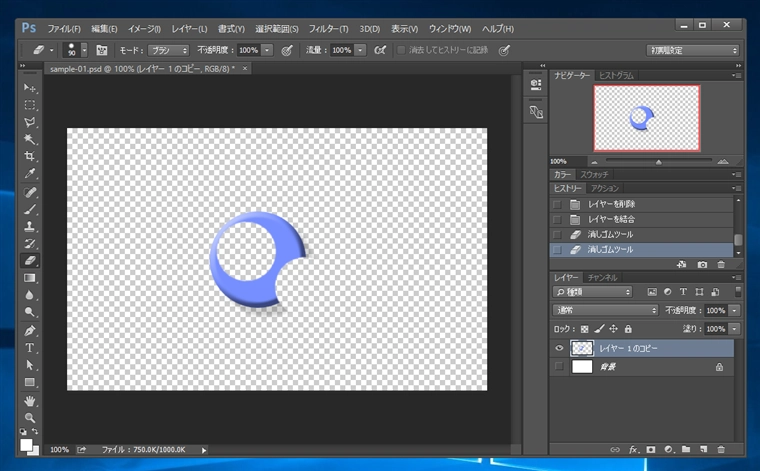Click the navigator zoom slider
Viewport: 760px width, 471px height.
coord(658,161)
